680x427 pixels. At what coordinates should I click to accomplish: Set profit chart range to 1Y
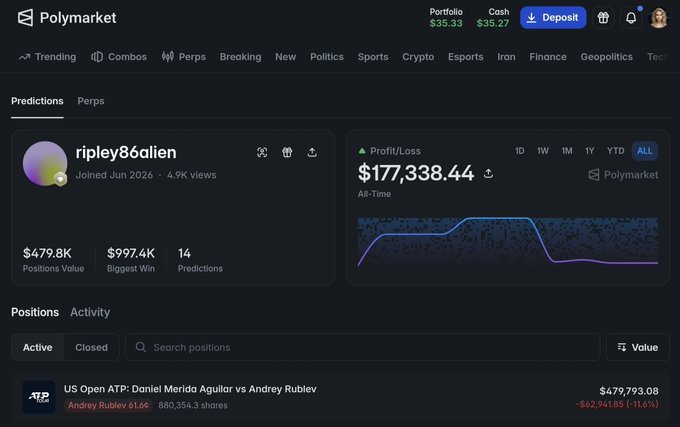[589, 151]
